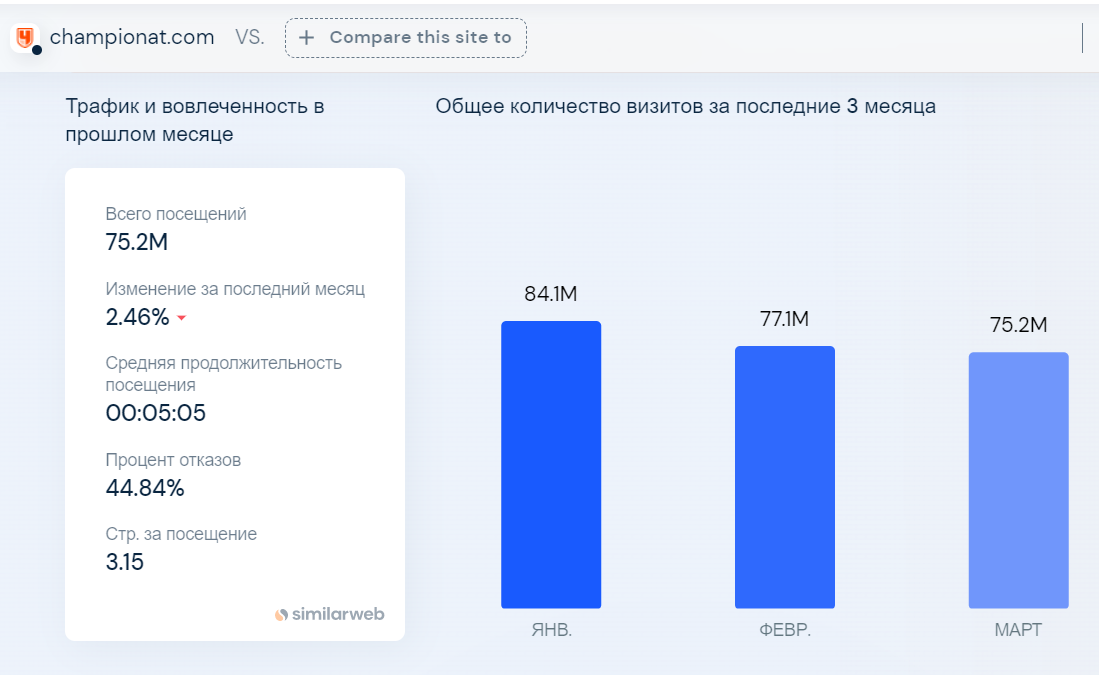
Task: Select the January 84.1M bar
Action: tap(551, 464)
